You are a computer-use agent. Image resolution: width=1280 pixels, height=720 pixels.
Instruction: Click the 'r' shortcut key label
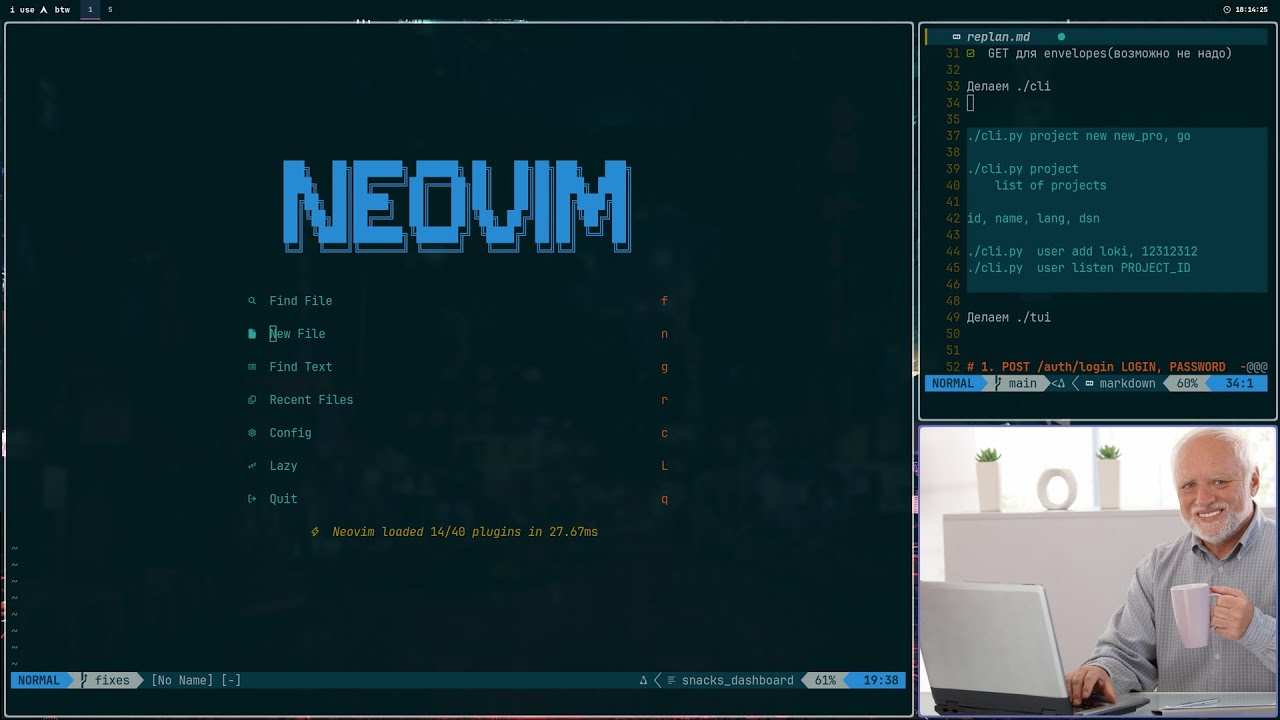pos(664,400)
